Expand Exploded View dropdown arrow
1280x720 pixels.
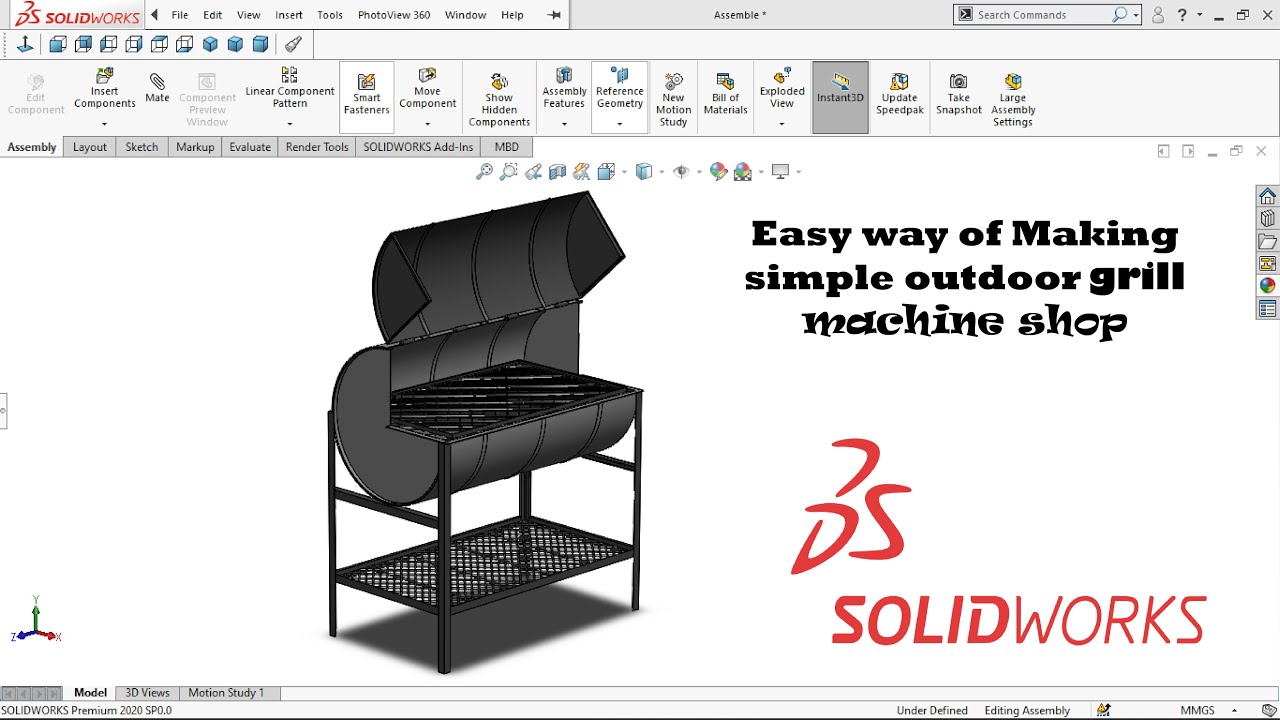coord(782,124)
